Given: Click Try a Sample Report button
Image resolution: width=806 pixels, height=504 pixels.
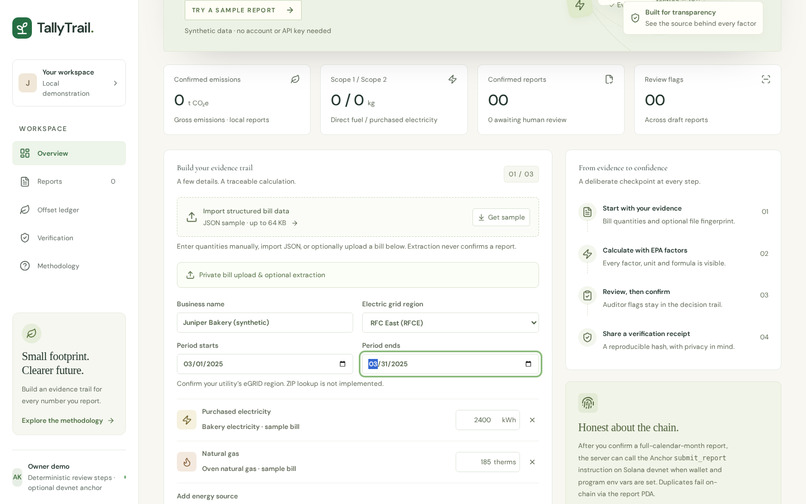Looking at the screenshot, I should tap(243, 10).
